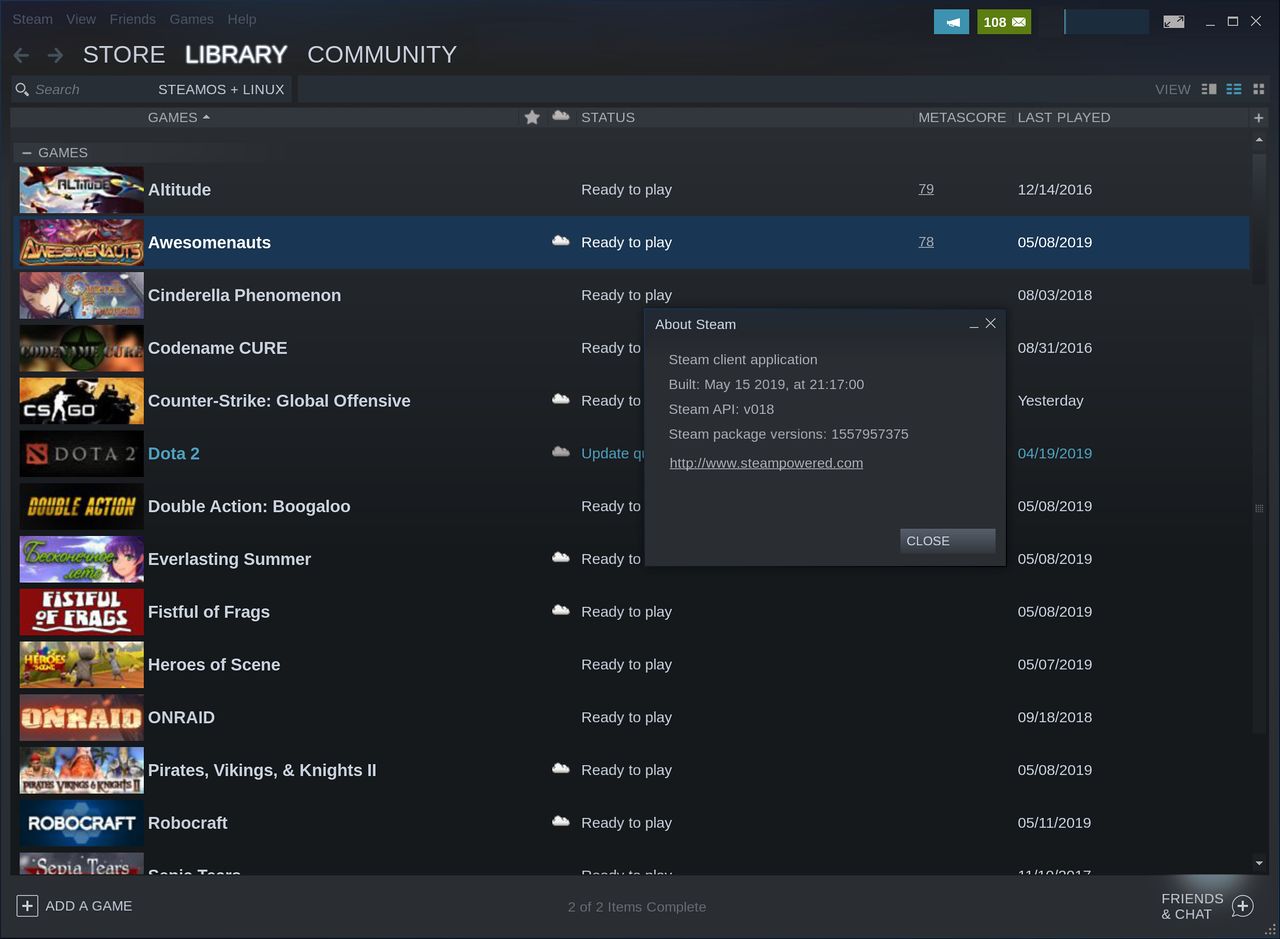Open the Steam menu
The image size is (1280, 939).
[32, 19]
